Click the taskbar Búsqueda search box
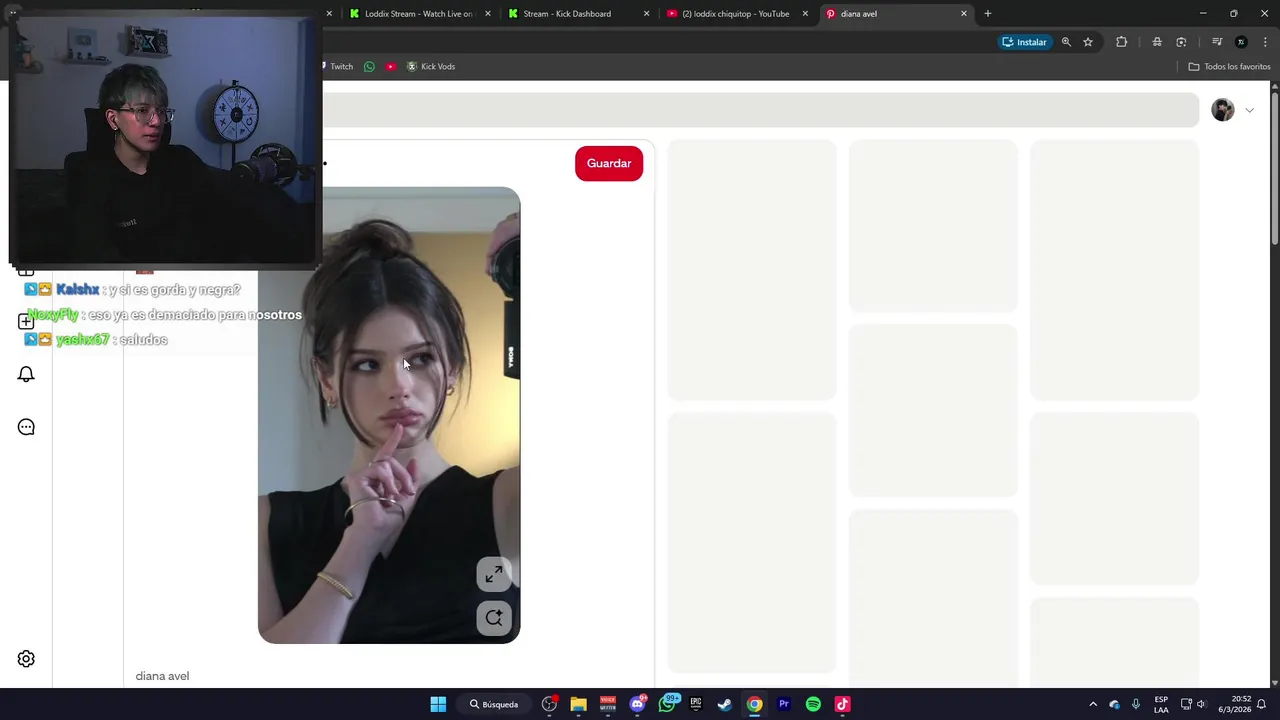The height and width of the screenshot is (720, 1280). click(x=495, y=704)
